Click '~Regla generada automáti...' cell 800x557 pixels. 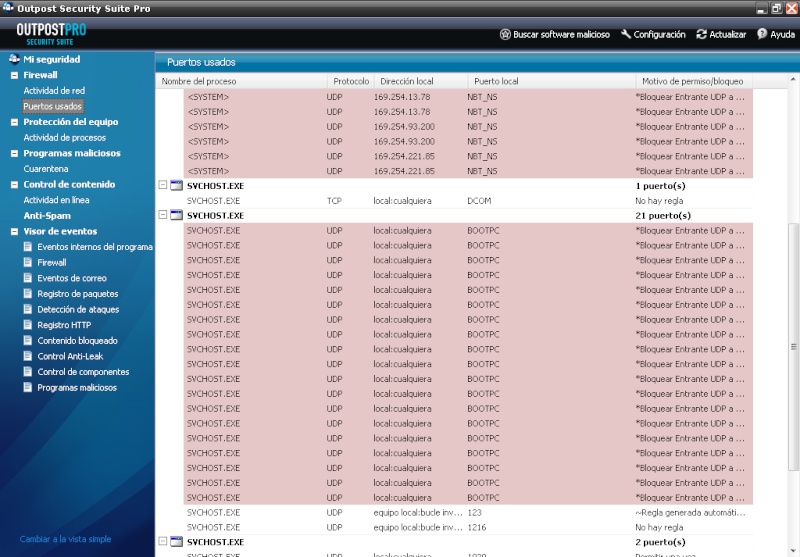tap(690, 512)
